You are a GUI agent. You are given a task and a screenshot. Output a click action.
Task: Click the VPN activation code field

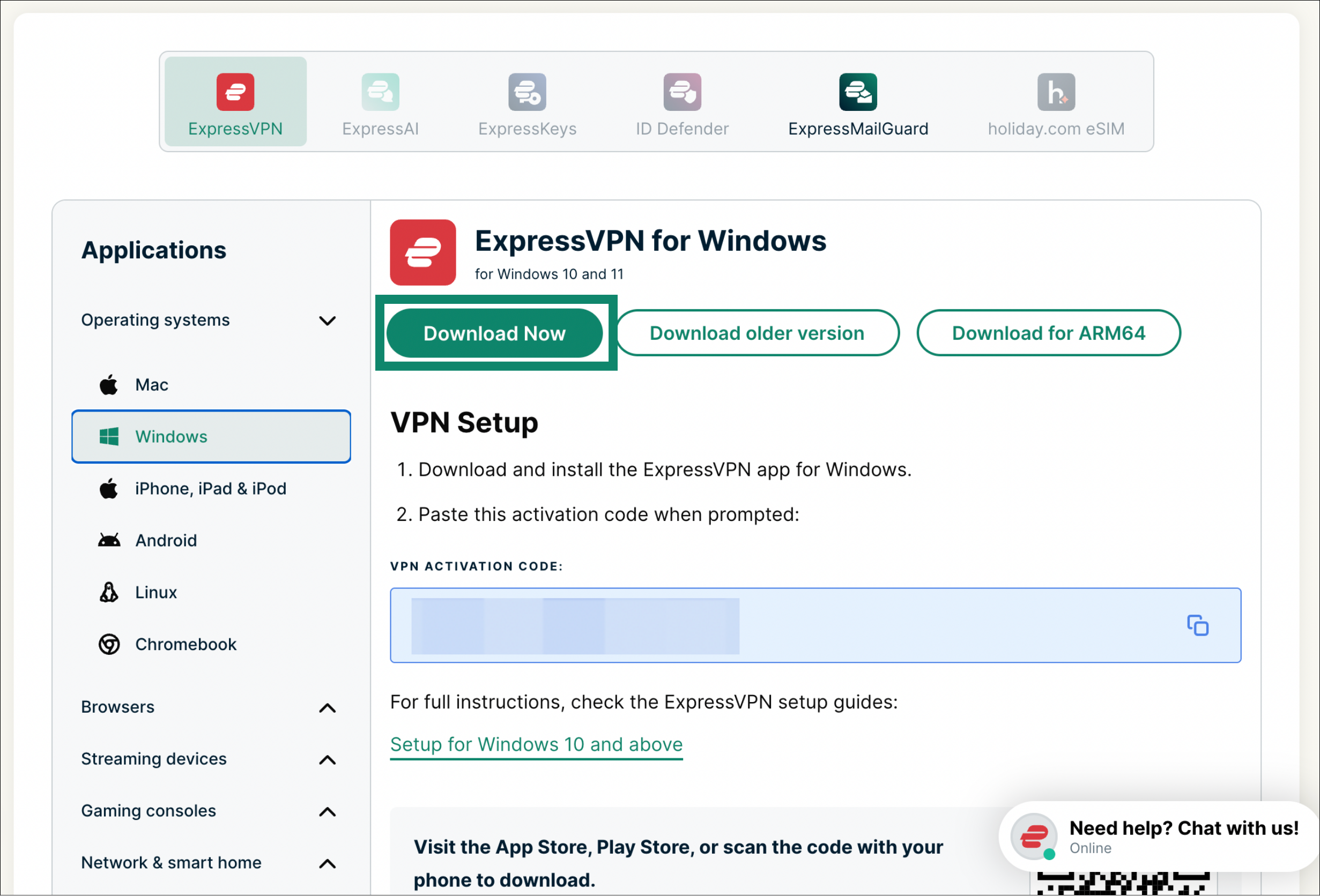point(815,626)
